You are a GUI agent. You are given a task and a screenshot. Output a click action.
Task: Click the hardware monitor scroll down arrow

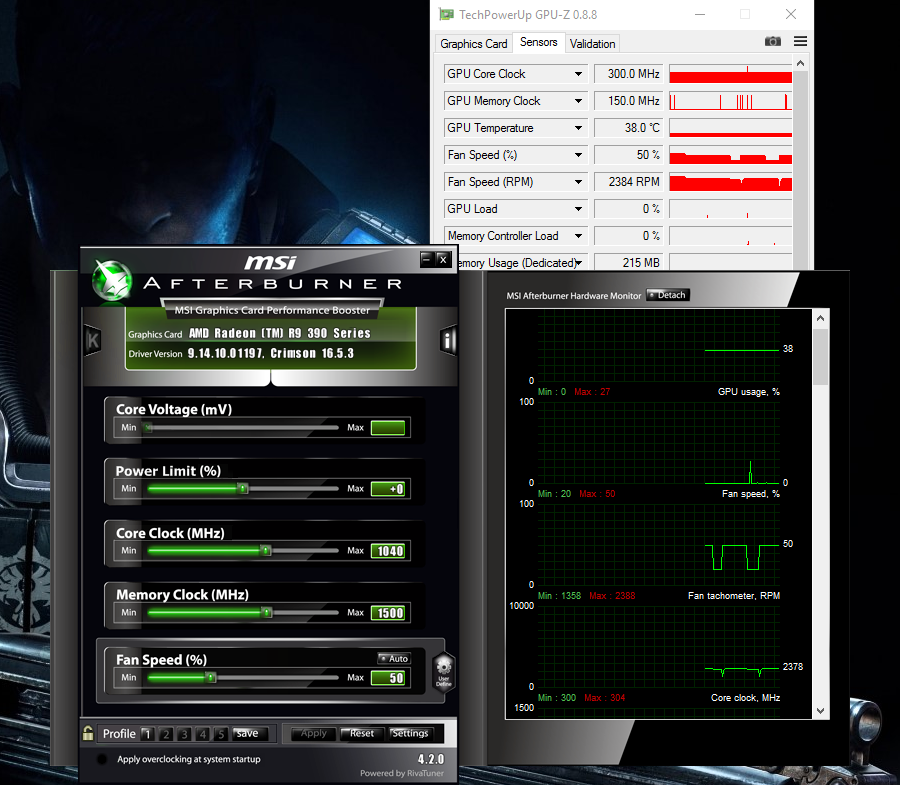click(820, 710)
